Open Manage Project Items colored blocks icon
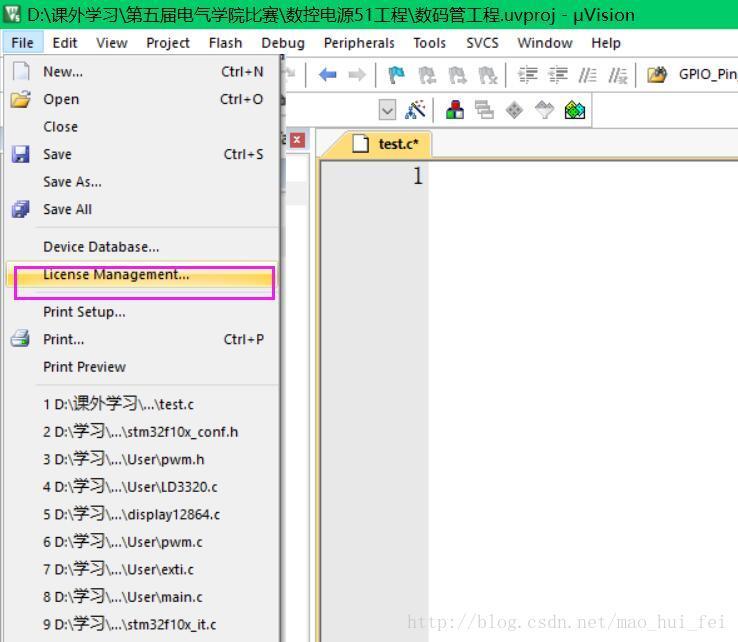 455,110
